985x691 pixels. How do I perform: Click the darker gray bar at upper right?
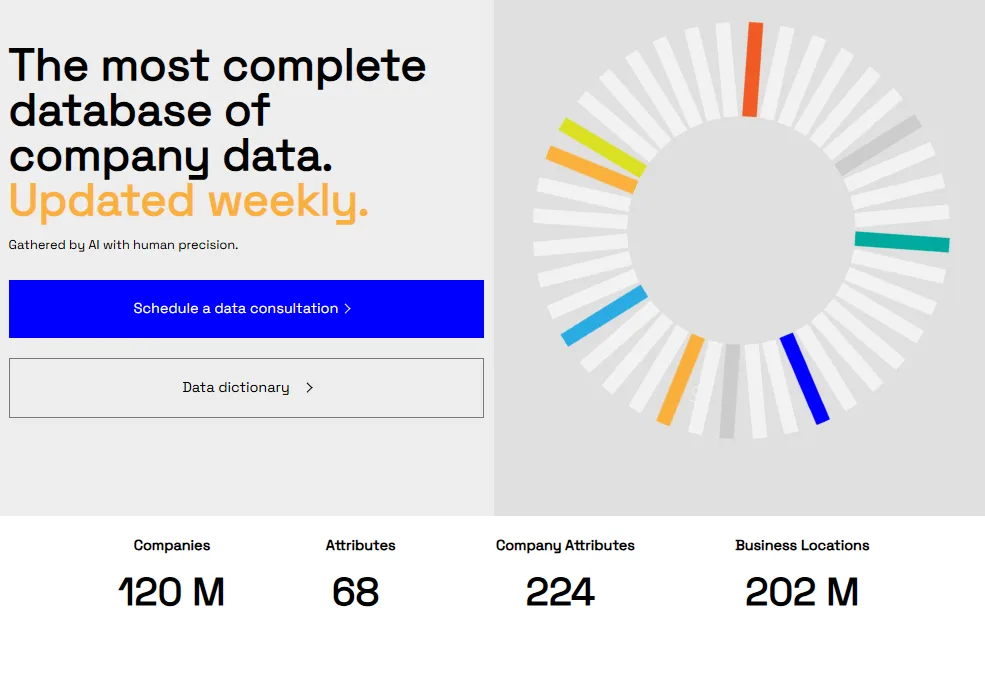point(878,144)
